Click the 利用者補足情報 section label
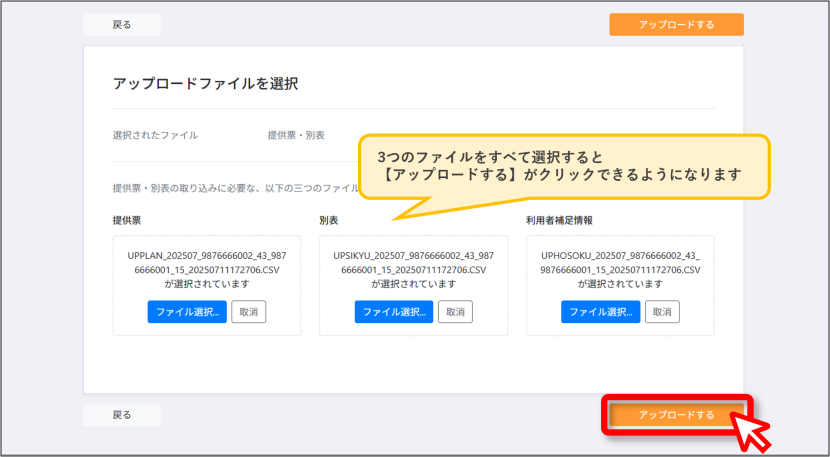 (x=559, y=220)
